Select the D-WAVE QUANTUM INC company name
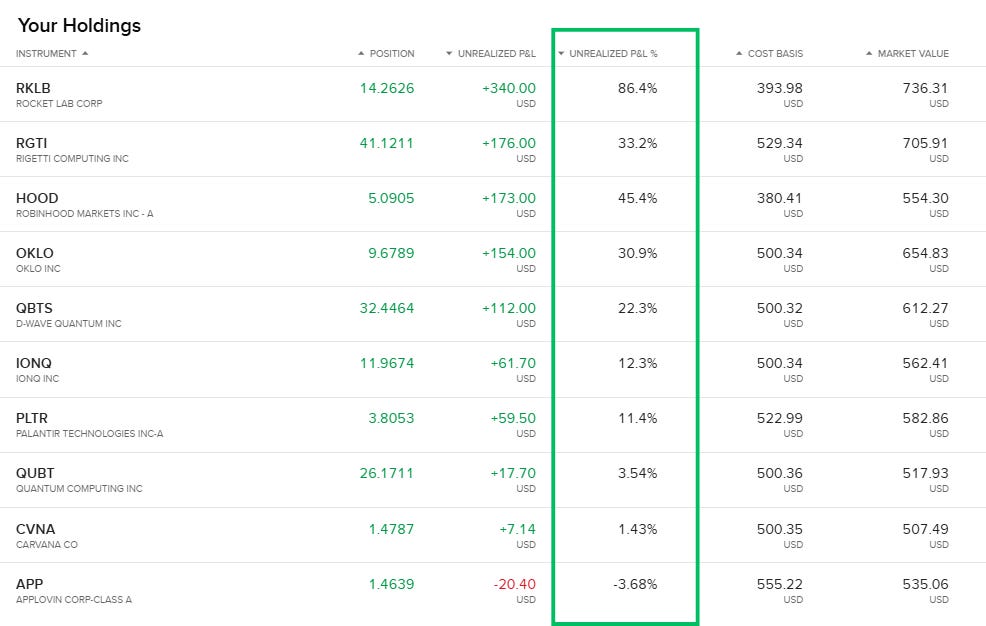Screen dimensions: 986x626 (x=69, y=324)
